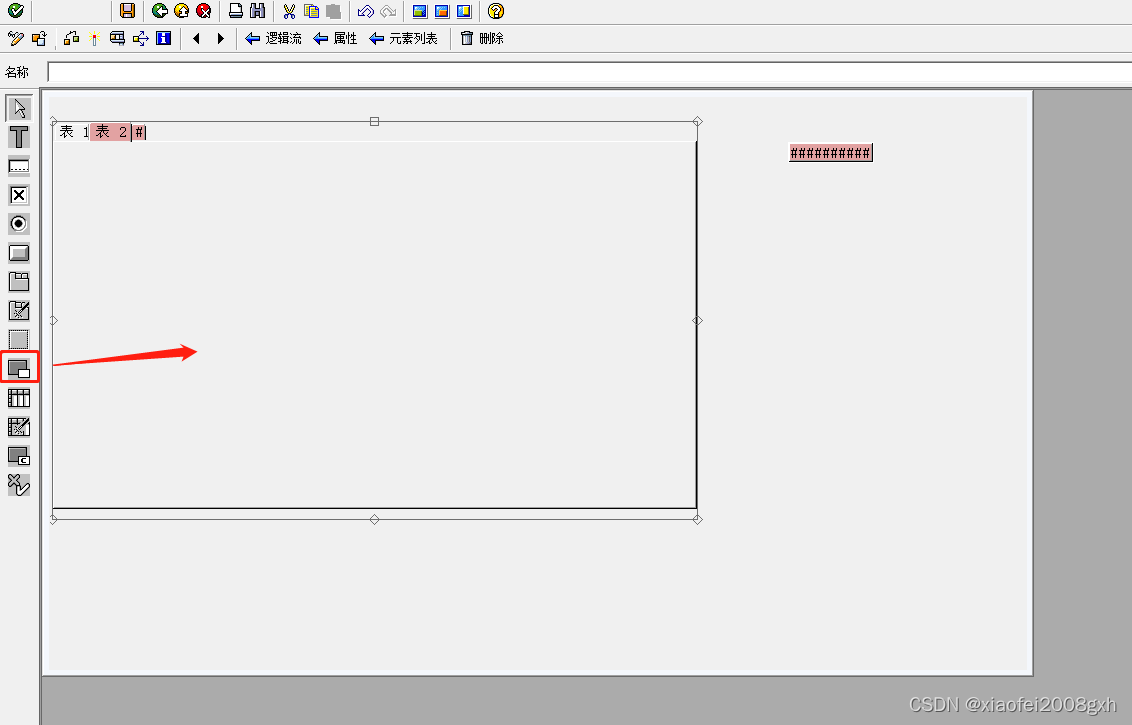Select the Custom control tool
The height and width of the screenshot is (725, 1132).
pyautogui.click(x=18, y=455)
